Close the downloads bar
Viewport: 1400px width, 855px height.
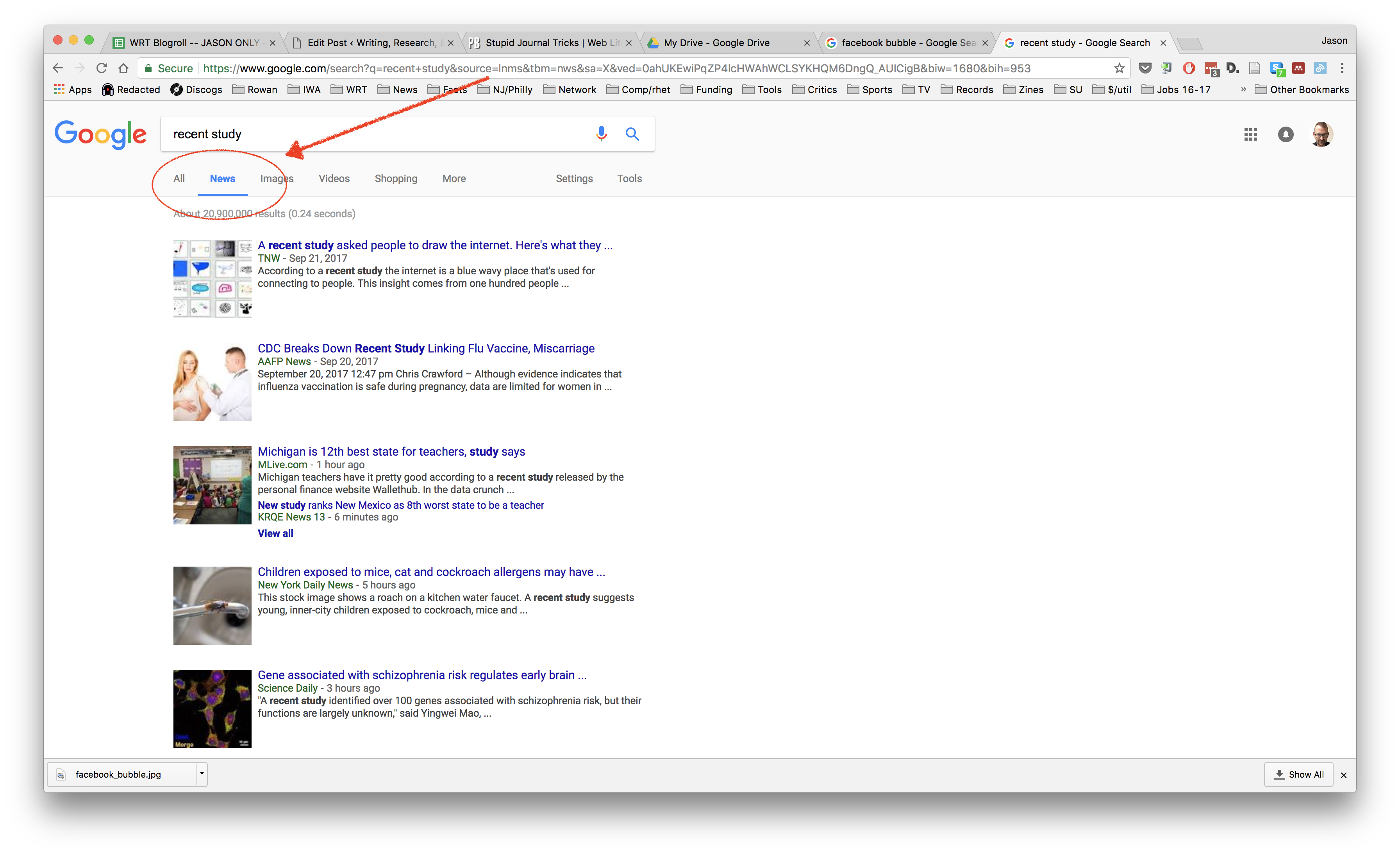click(x=1343, y=775)
